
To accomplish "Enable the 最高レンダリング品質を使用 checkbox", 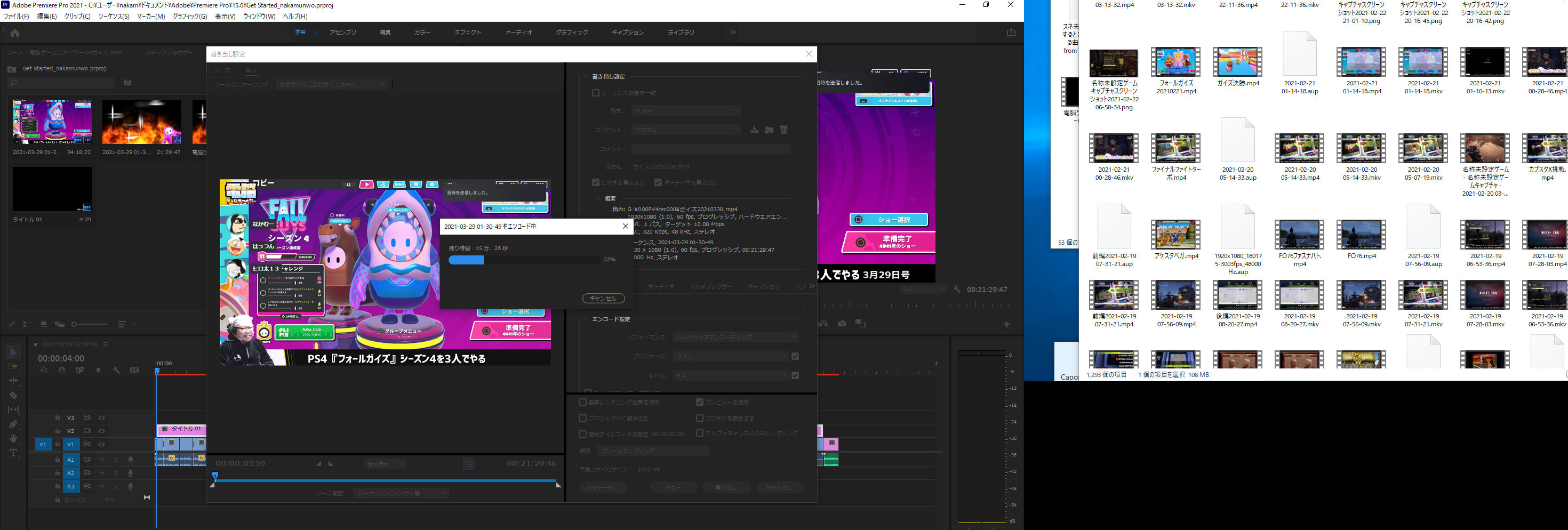I will (x=583, y=402).
